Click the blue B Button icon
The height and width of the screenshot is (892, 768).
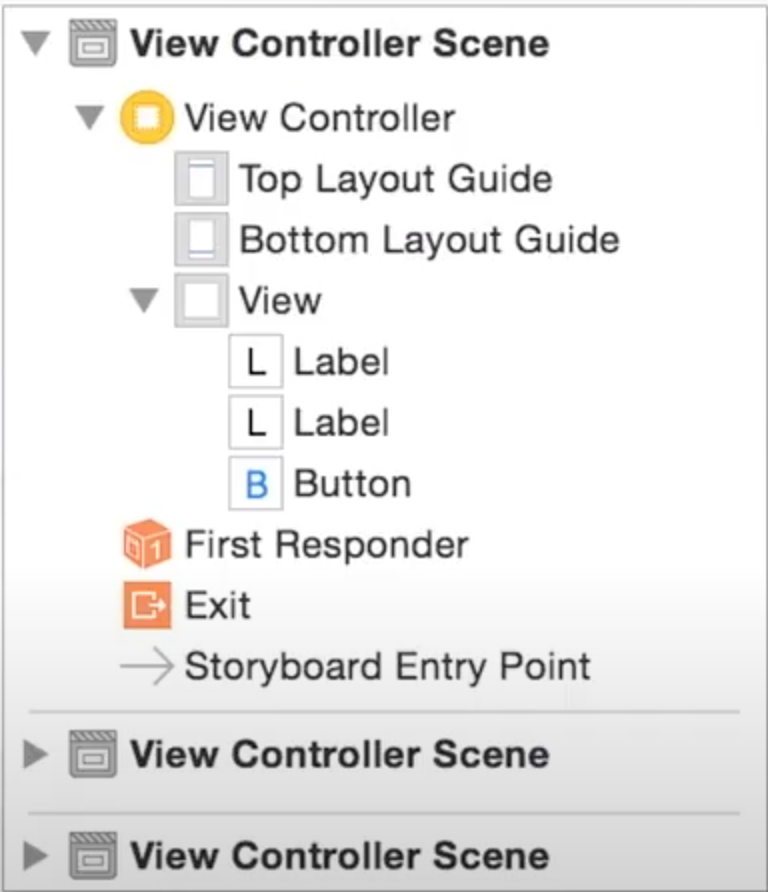pos(256,484)
